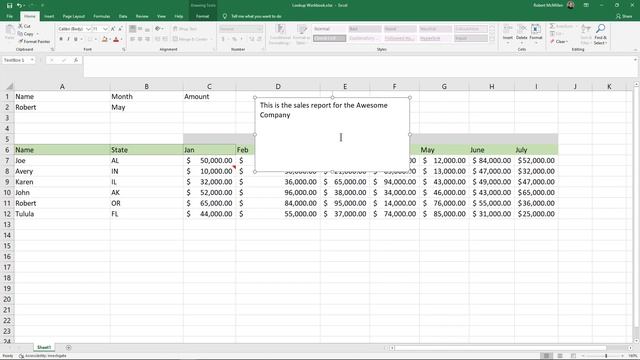Select the Format Painter brush

(x=20, y=41)
